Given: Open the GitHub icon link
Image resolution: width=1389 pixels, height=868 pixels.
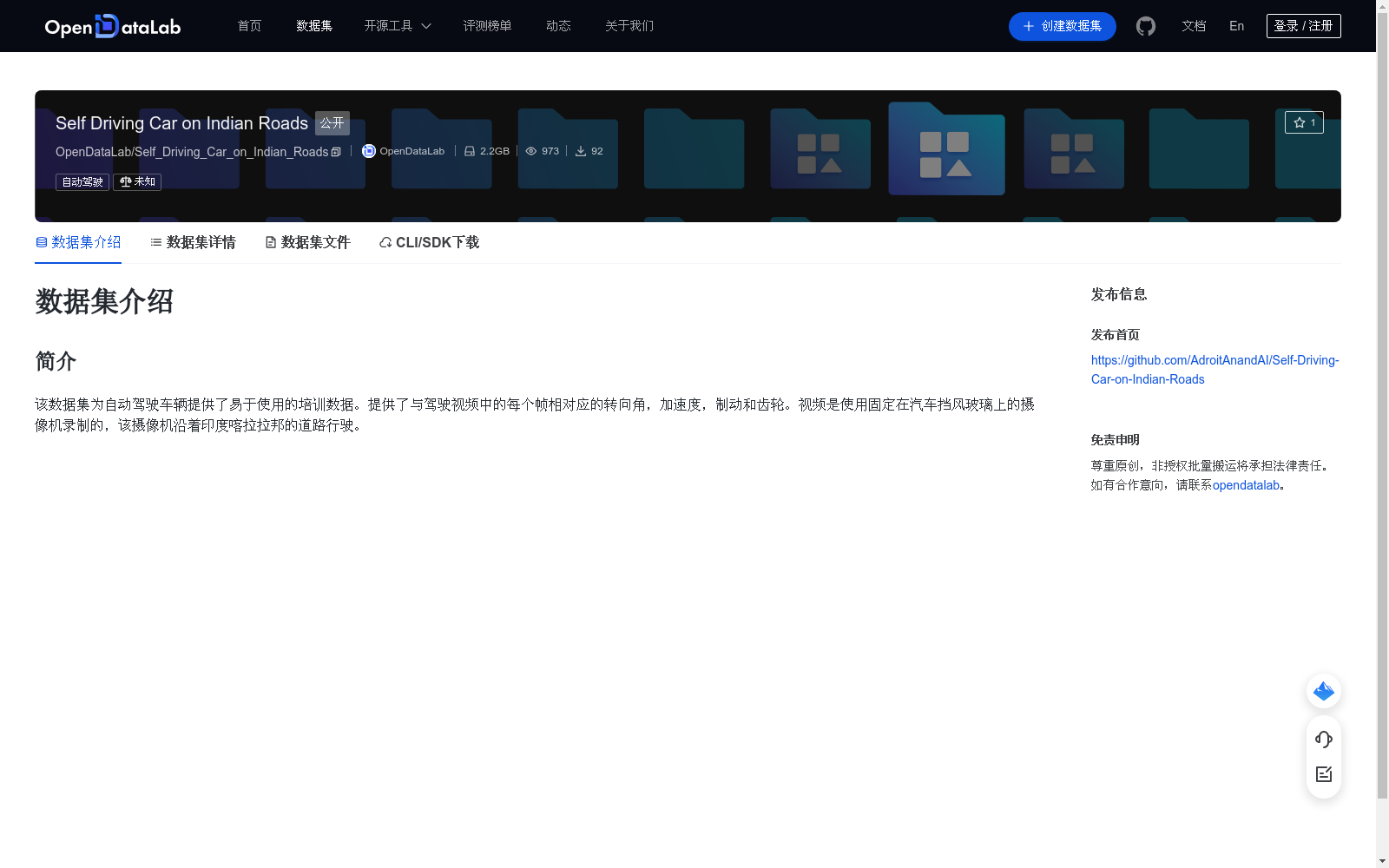Looking at the screenshot, I should 1146,26.
